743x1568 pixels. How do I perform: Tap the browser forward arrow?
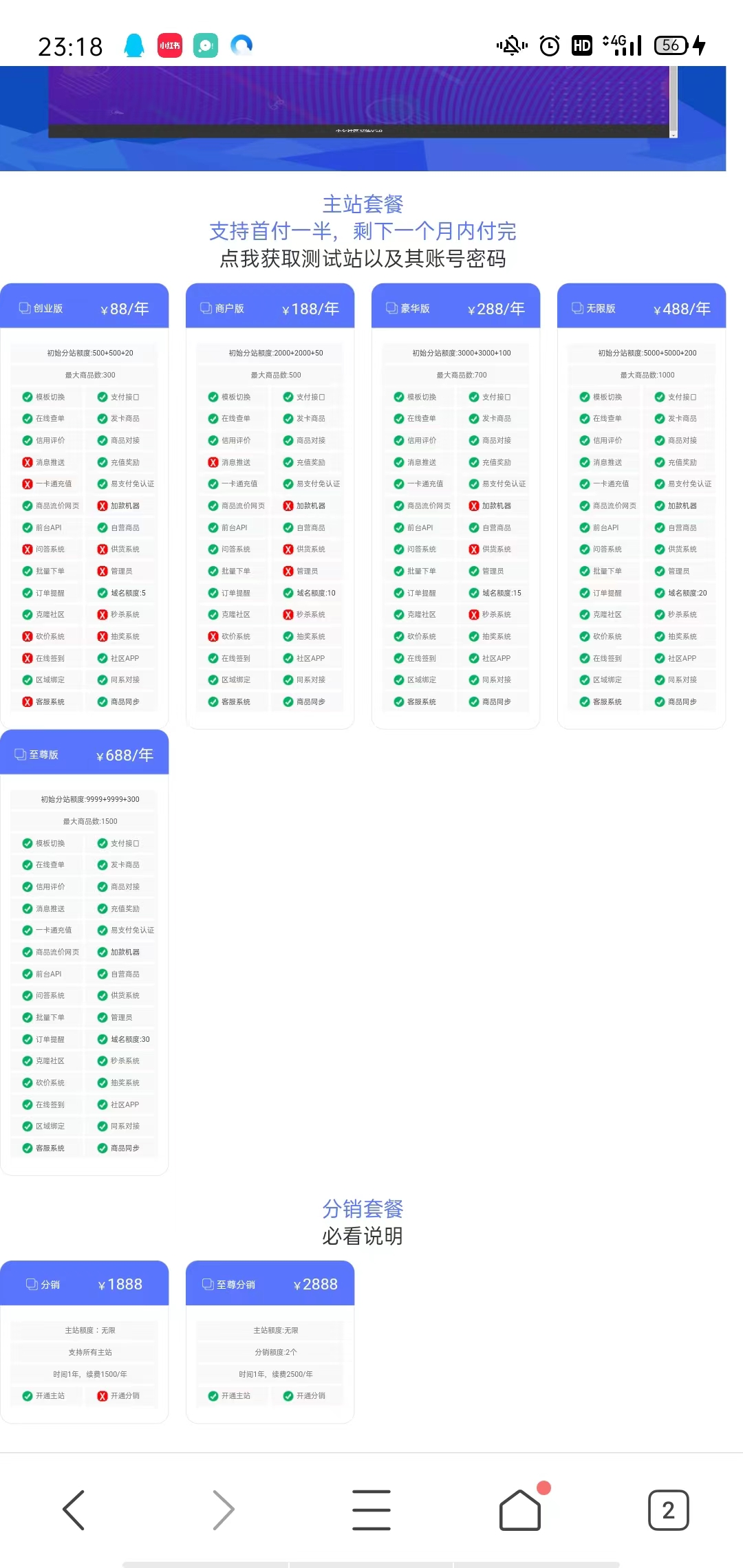[223, 1510]
